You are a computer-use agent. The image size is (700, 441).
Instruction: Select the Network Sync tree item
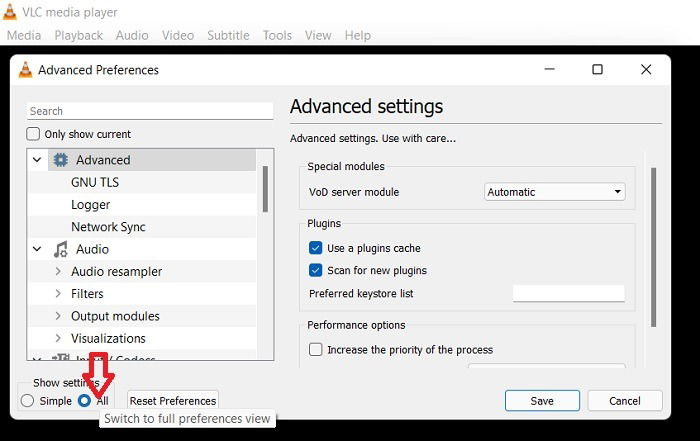click(x=108, y=227)
